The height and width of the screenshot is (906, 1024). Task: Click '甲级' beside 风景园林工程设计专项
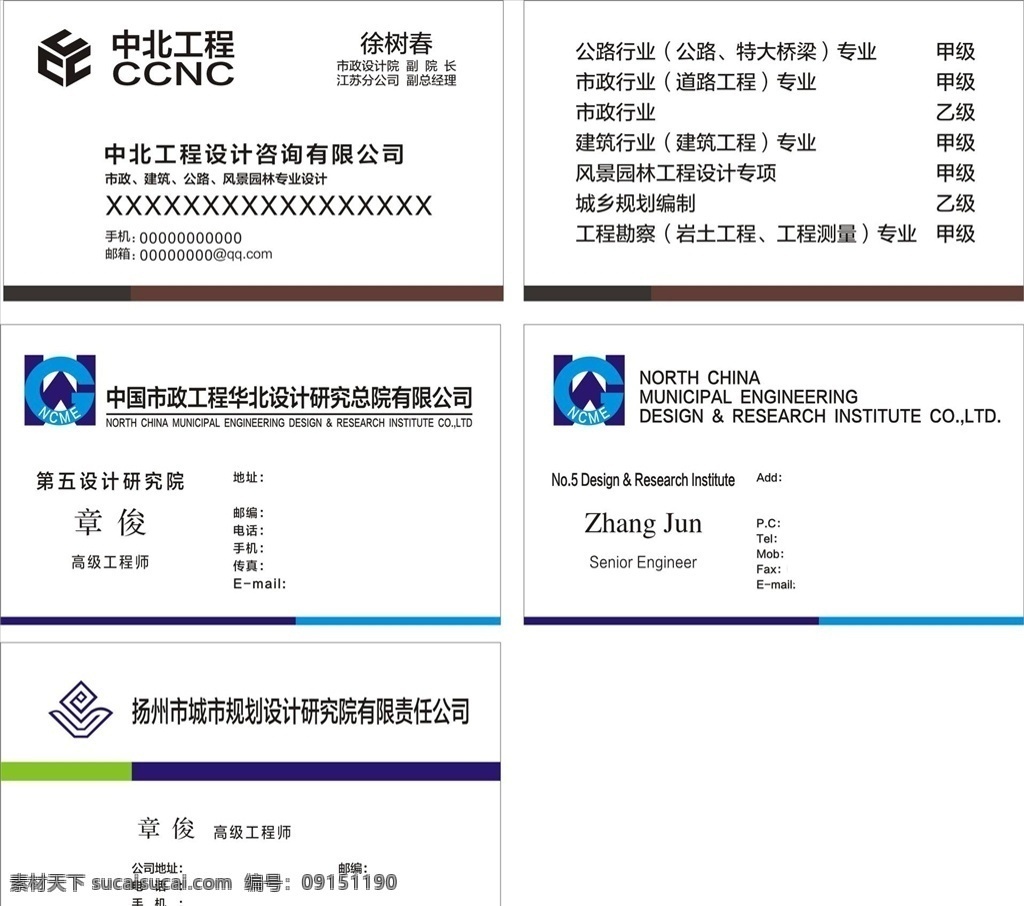[955, 173]
